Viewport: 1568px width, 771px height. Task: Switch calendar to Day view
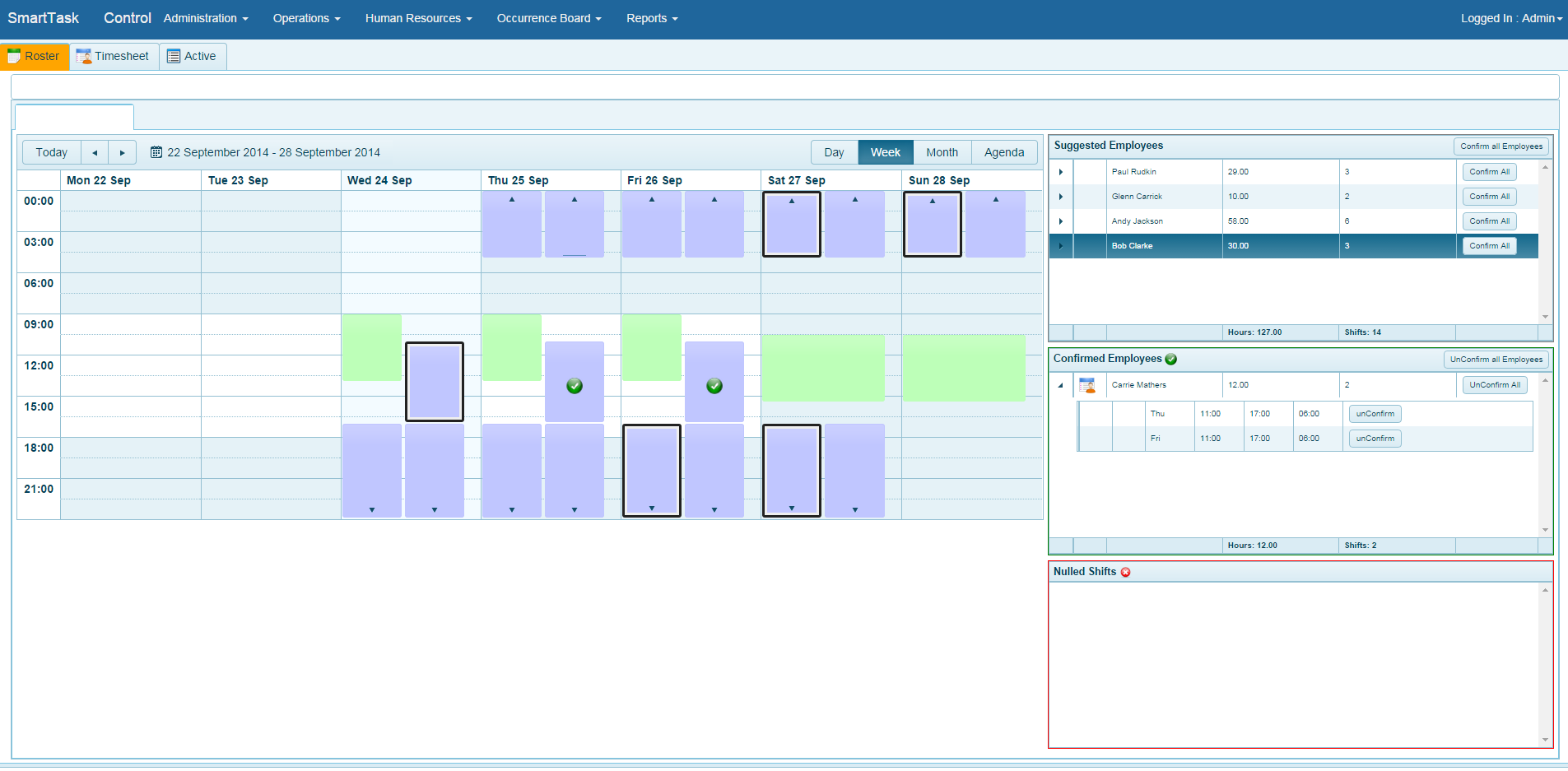(834, 152)
